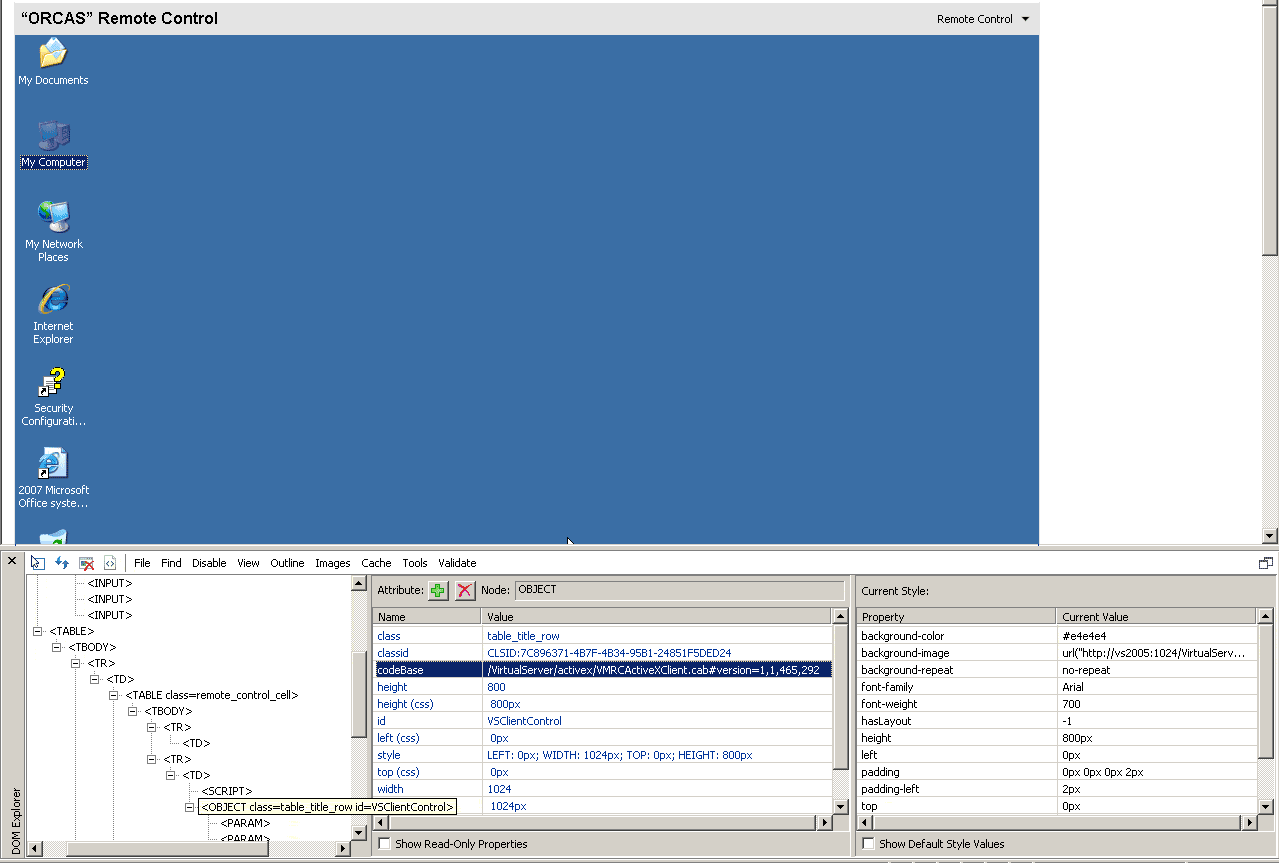Undock the DOM Explorer panel

pyautogui.click(x=1265, y=563)
